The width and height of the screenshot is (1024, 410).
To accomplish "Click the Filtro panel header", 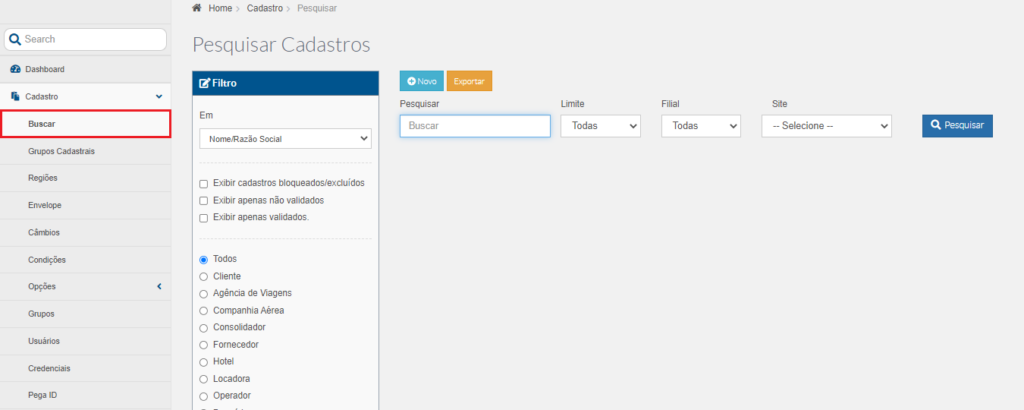I will pos(285,83).
